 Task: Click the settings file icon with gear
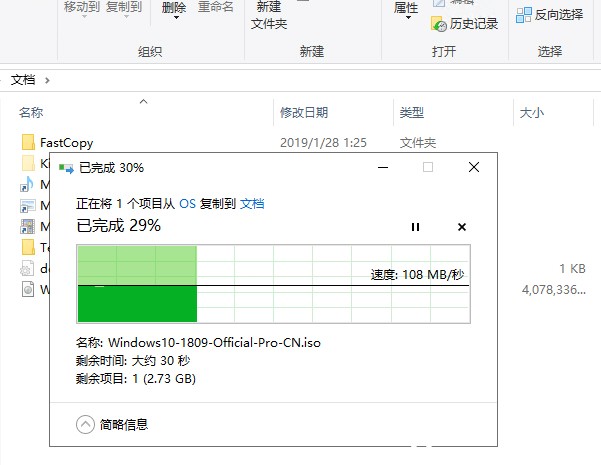(x=28, y=268)
